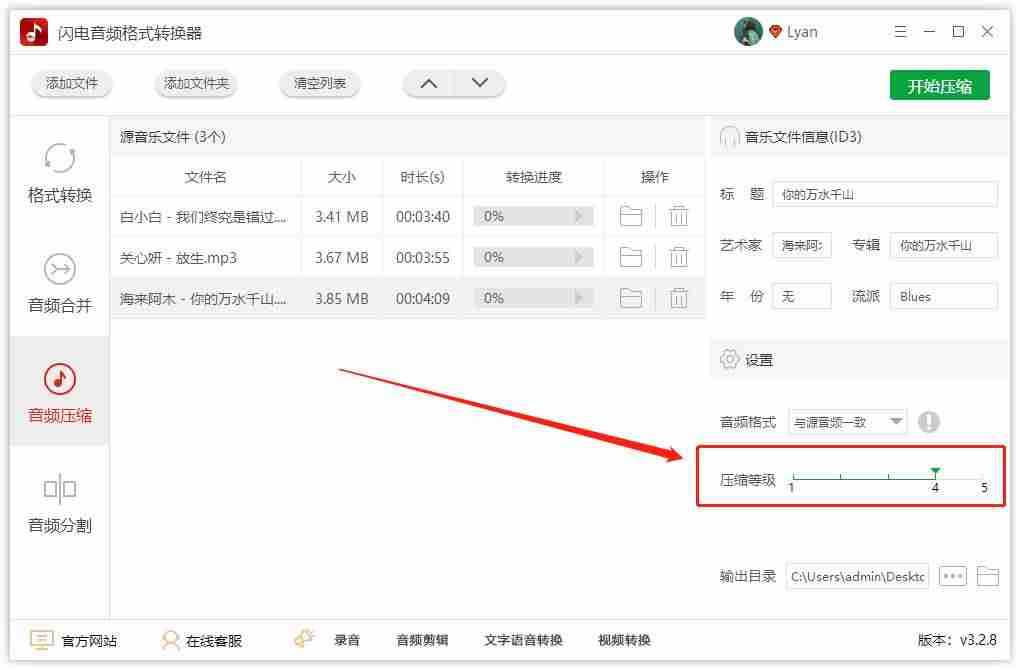Click the 3.41 MB size cell
Viewport: 1020px width, 670px height.
(342, 217)
